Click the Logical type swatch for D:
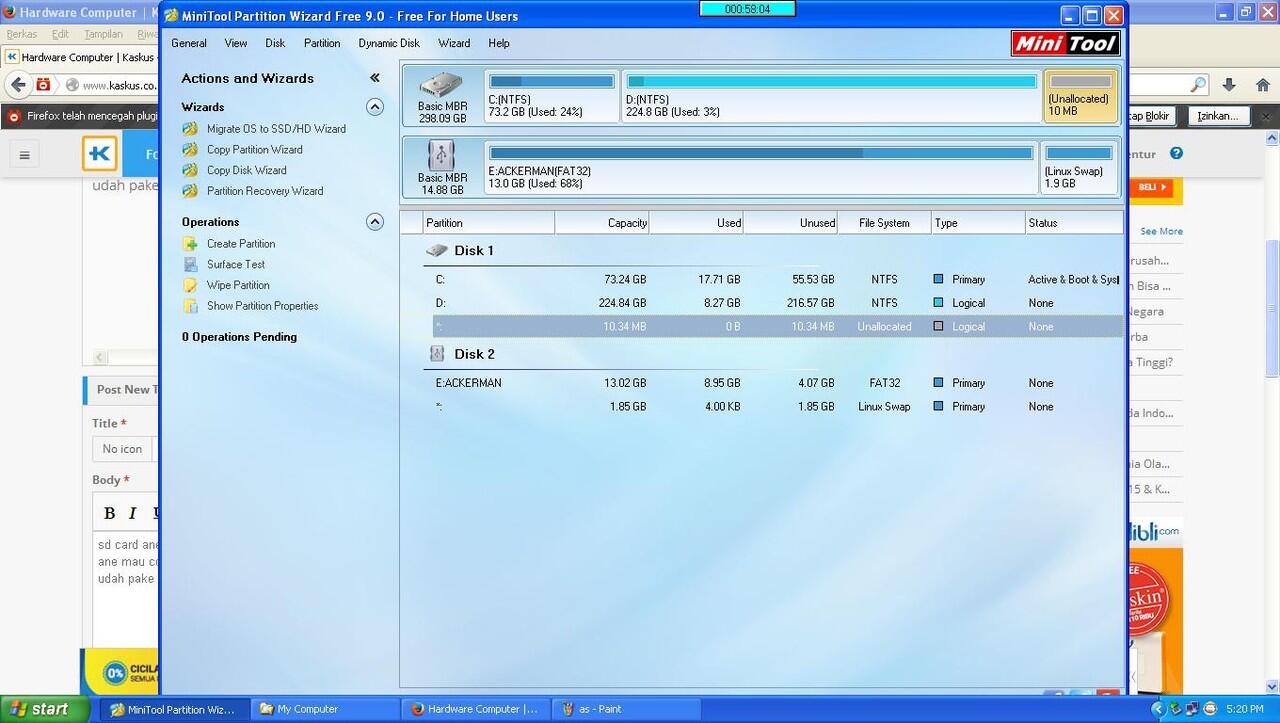 pos(938,303)
